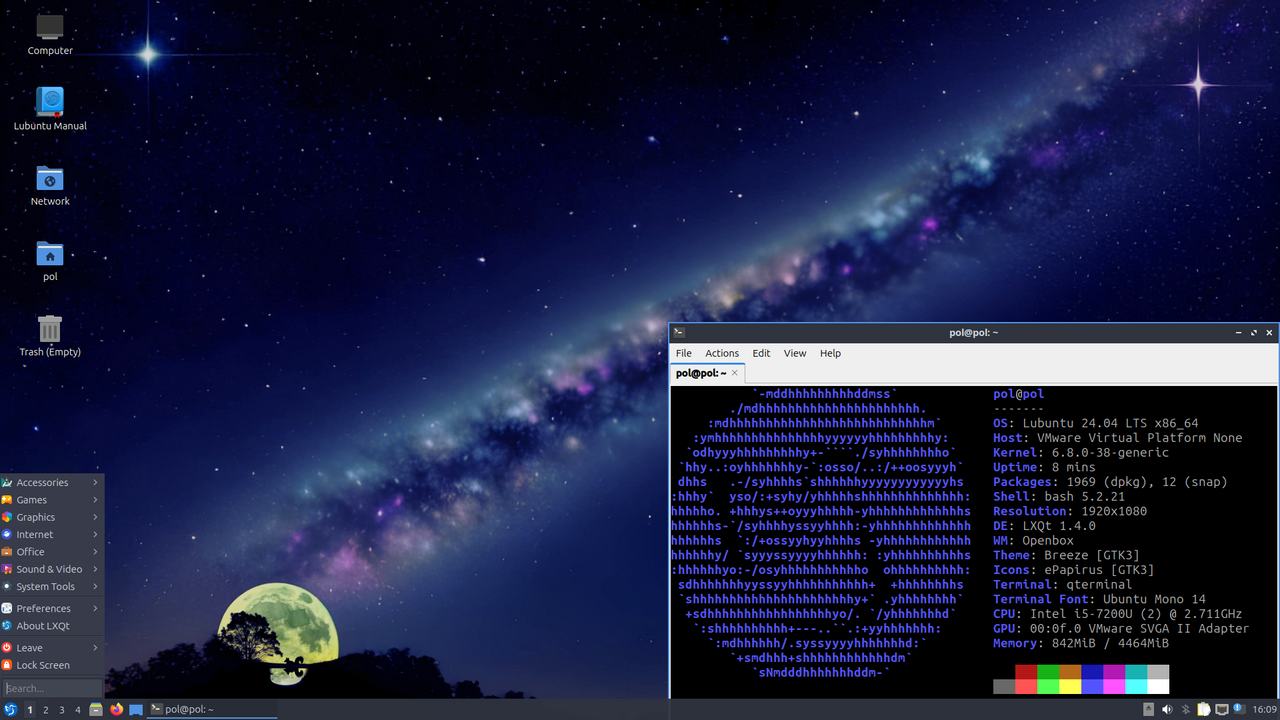Choose Lock Screen in the menu

point(52,665)
